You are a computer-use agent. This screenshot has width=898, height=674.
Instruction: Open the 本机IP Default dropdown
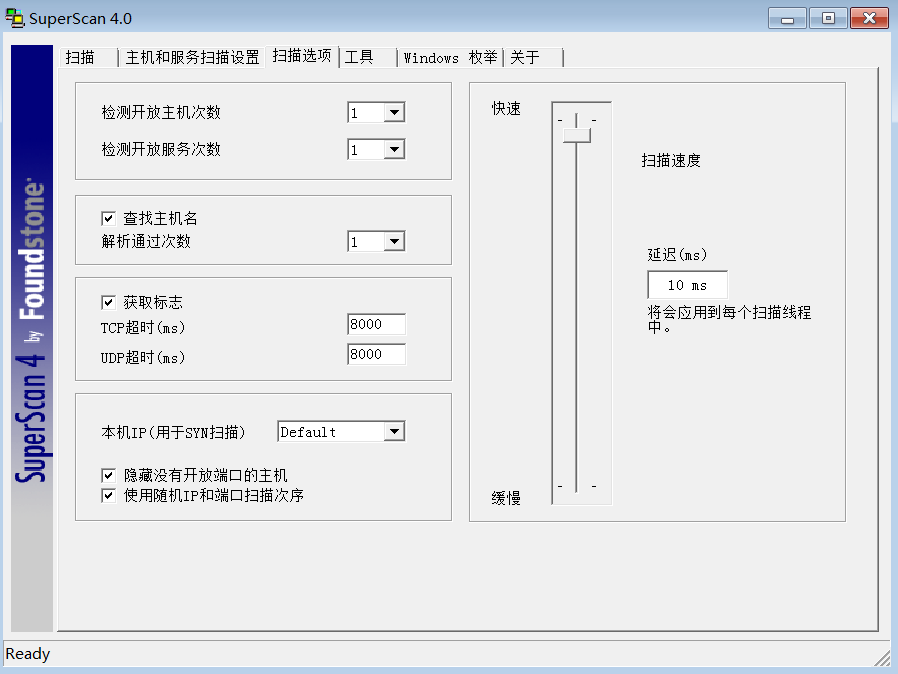pyautogui.click(x=394, y=432)
